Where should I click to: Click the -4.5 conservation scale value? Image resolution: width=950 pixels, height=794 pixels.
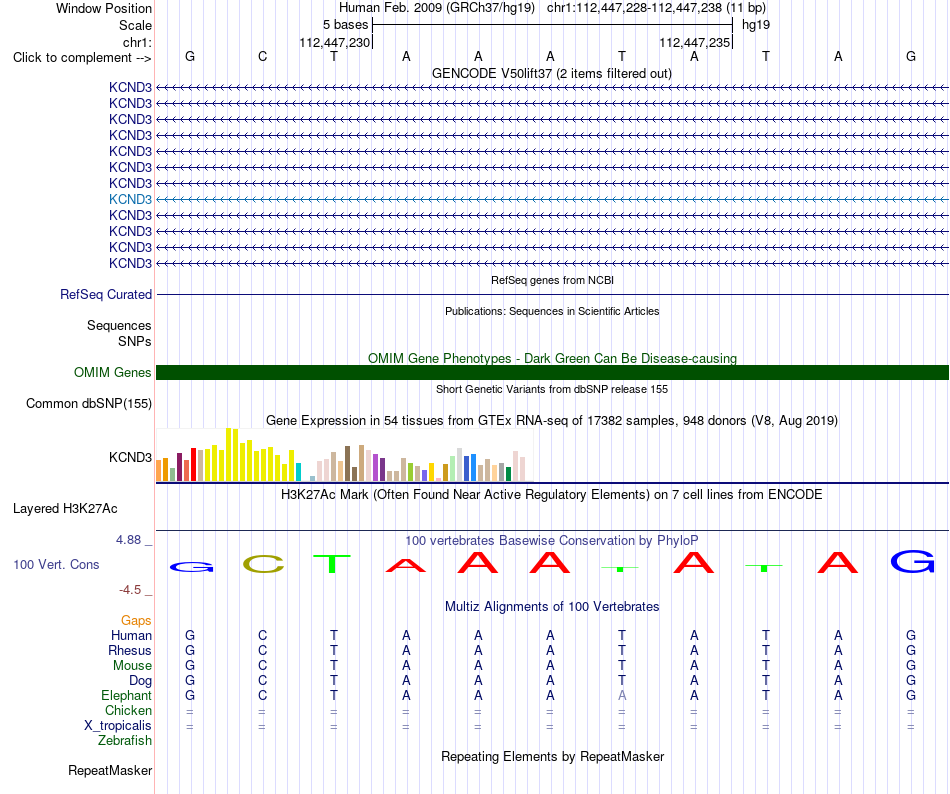[130, 590]
